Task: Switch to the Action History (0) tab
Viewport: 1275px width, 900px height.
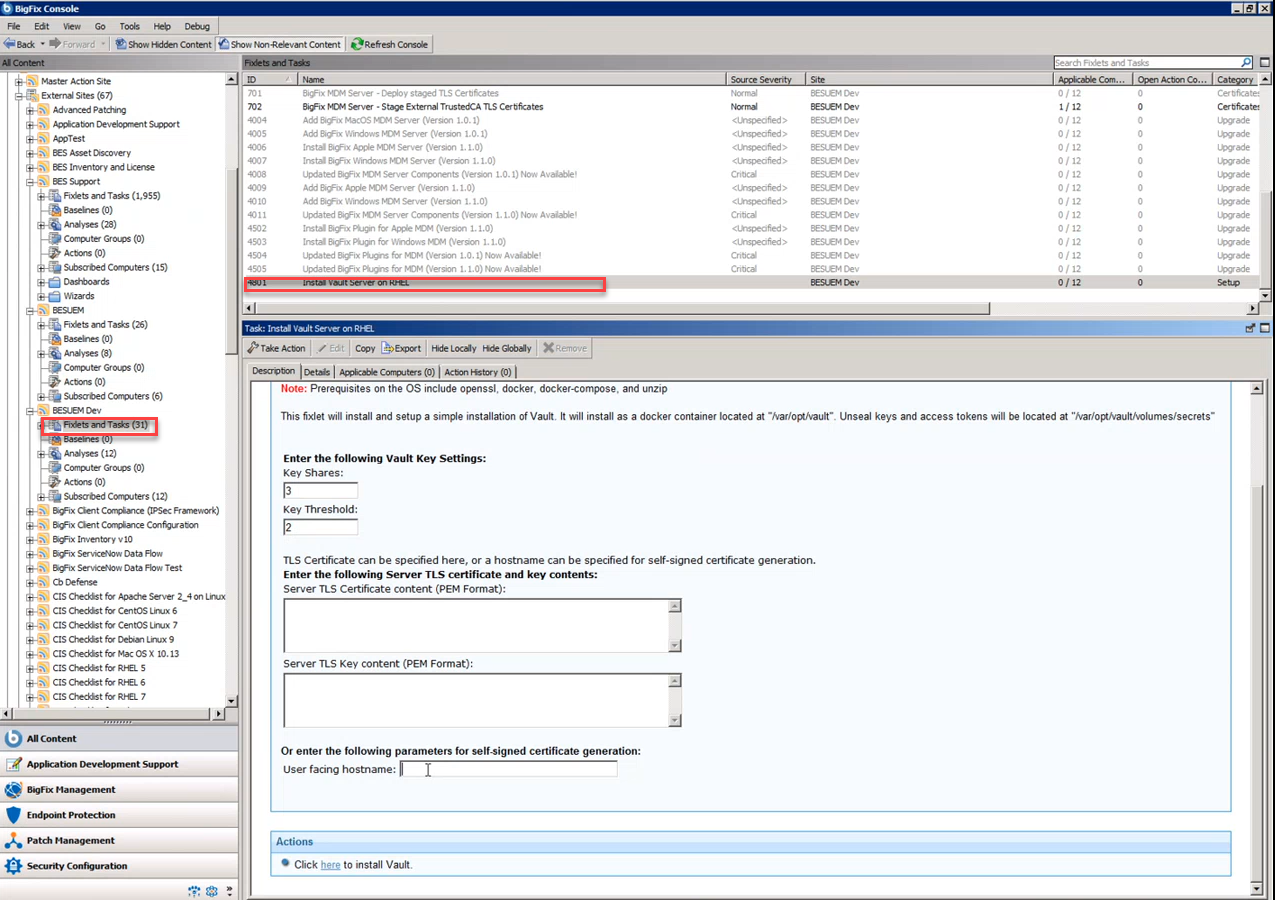Action: [x=478, y=372]
